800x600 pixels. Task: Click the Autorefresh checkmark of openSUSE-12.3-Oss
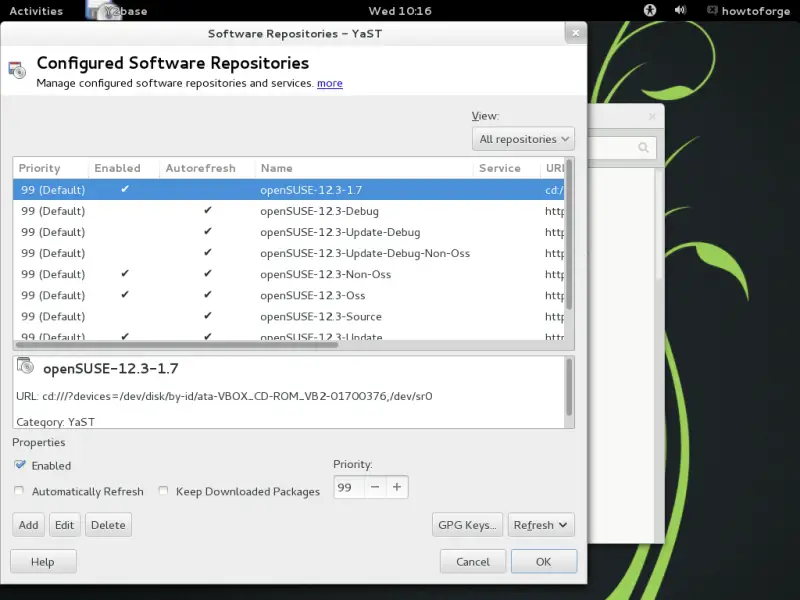pos(208,295)
